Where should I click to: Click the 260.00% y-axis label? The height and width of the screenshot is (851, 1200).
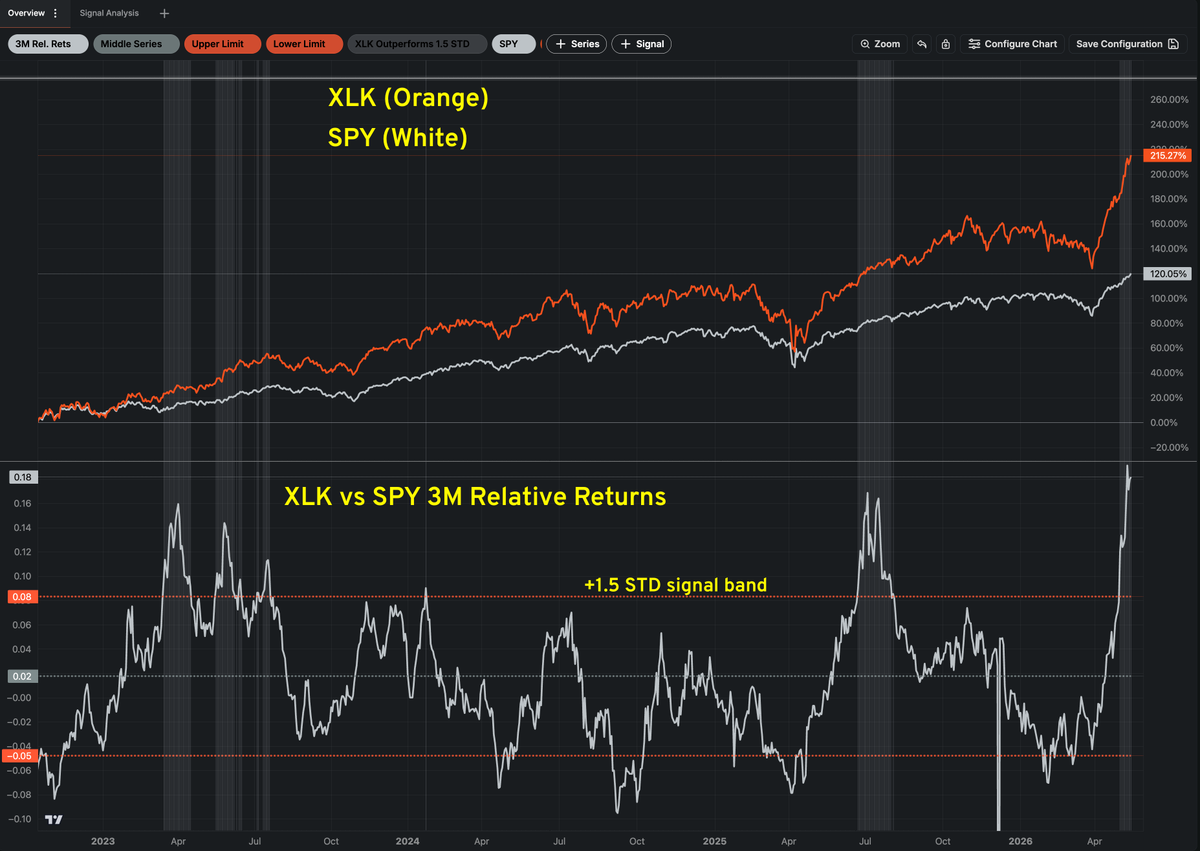[1168, 100]
